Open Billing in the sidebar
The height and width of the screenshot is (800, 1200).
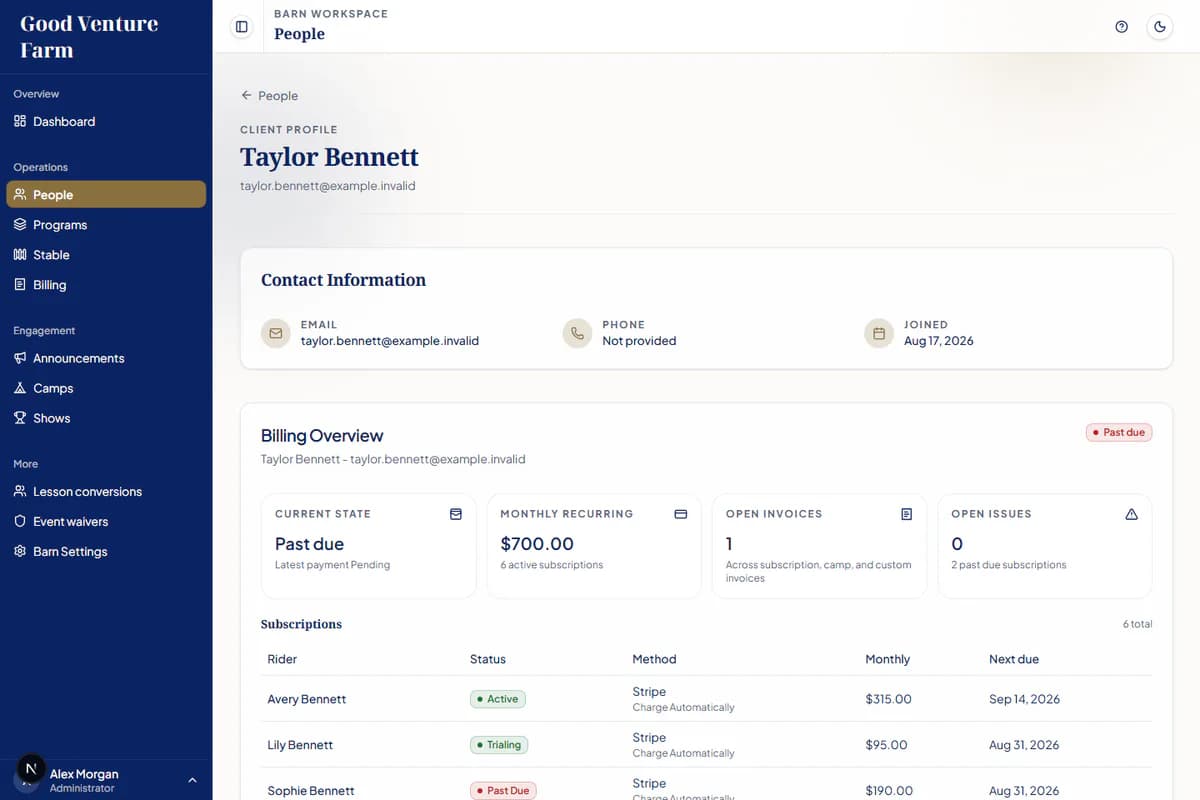(106, 284)
